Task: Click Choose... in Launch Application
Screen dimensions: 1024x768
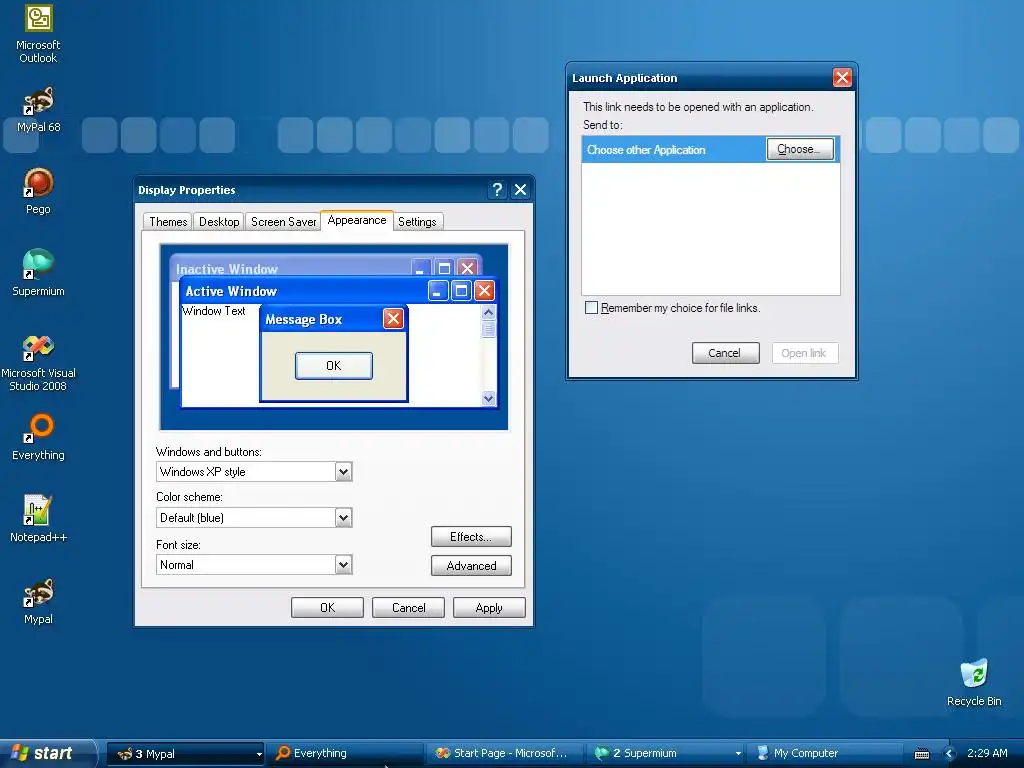Action: pos(800,150)
